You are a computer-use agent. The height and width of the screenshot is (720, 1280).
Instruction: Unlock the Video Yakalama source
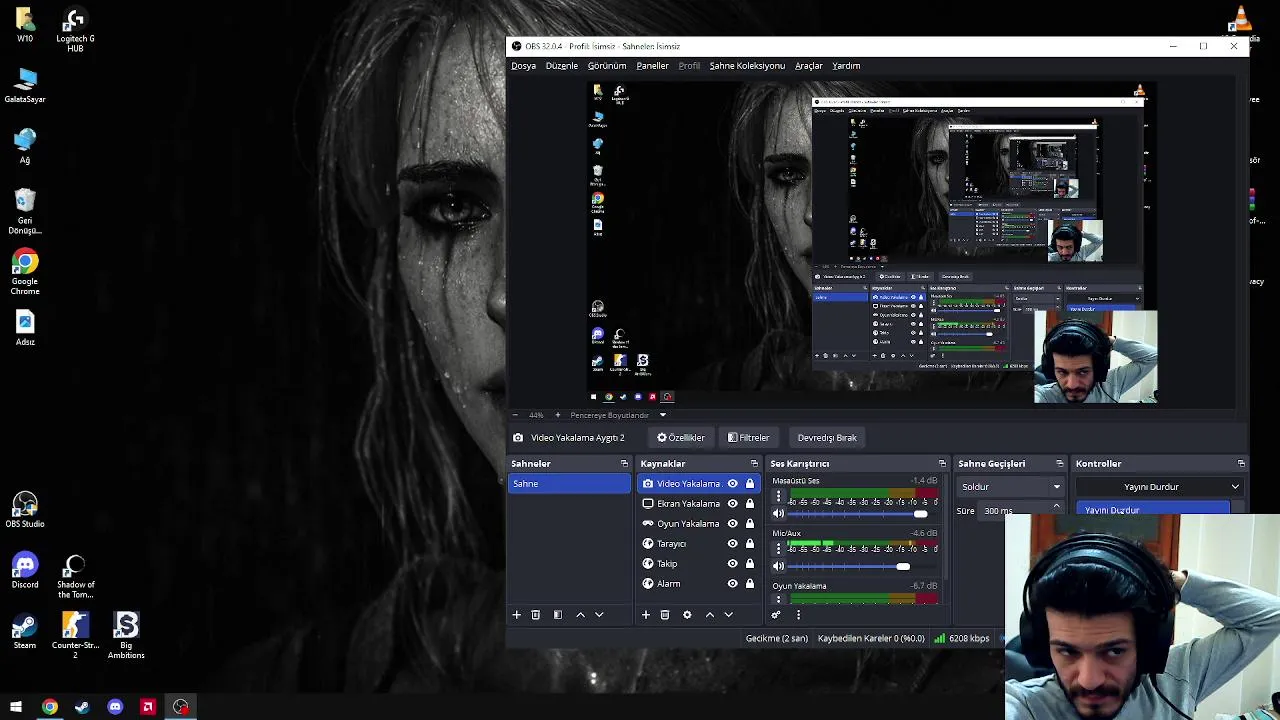749,484
